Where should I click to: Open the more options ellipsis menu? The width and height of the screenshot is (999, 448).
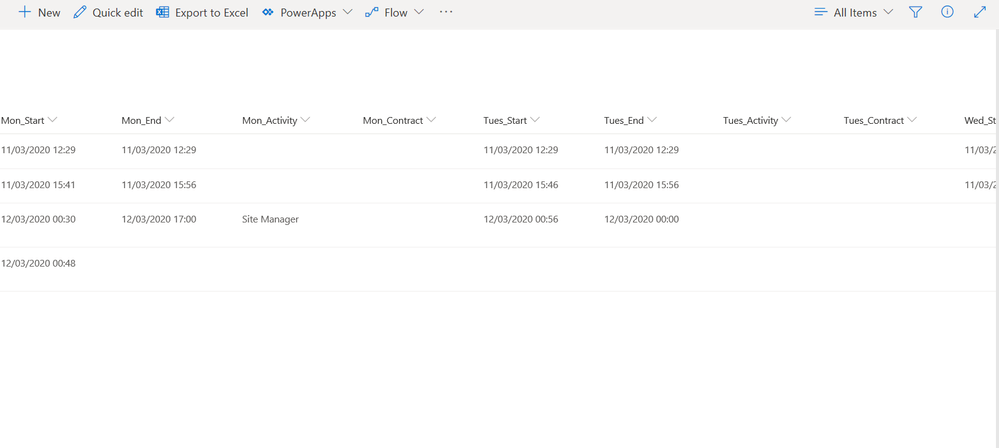446,12
